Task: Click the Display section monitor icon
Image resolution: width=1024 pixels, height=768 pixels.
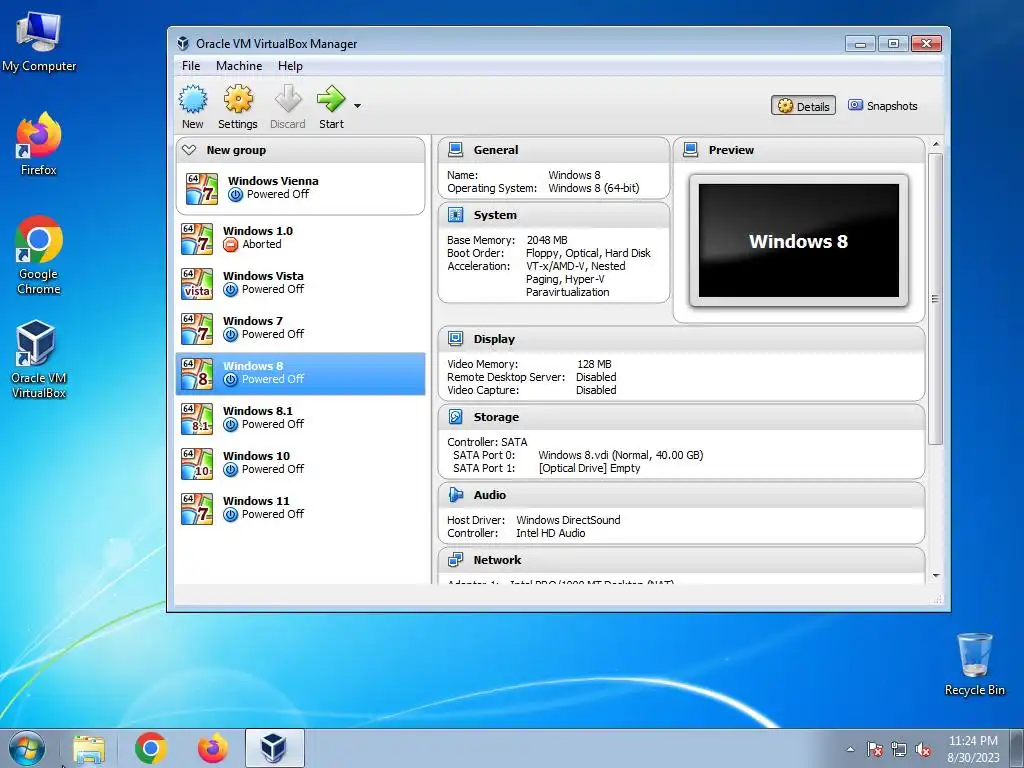Action: click(x=455, y=338)
